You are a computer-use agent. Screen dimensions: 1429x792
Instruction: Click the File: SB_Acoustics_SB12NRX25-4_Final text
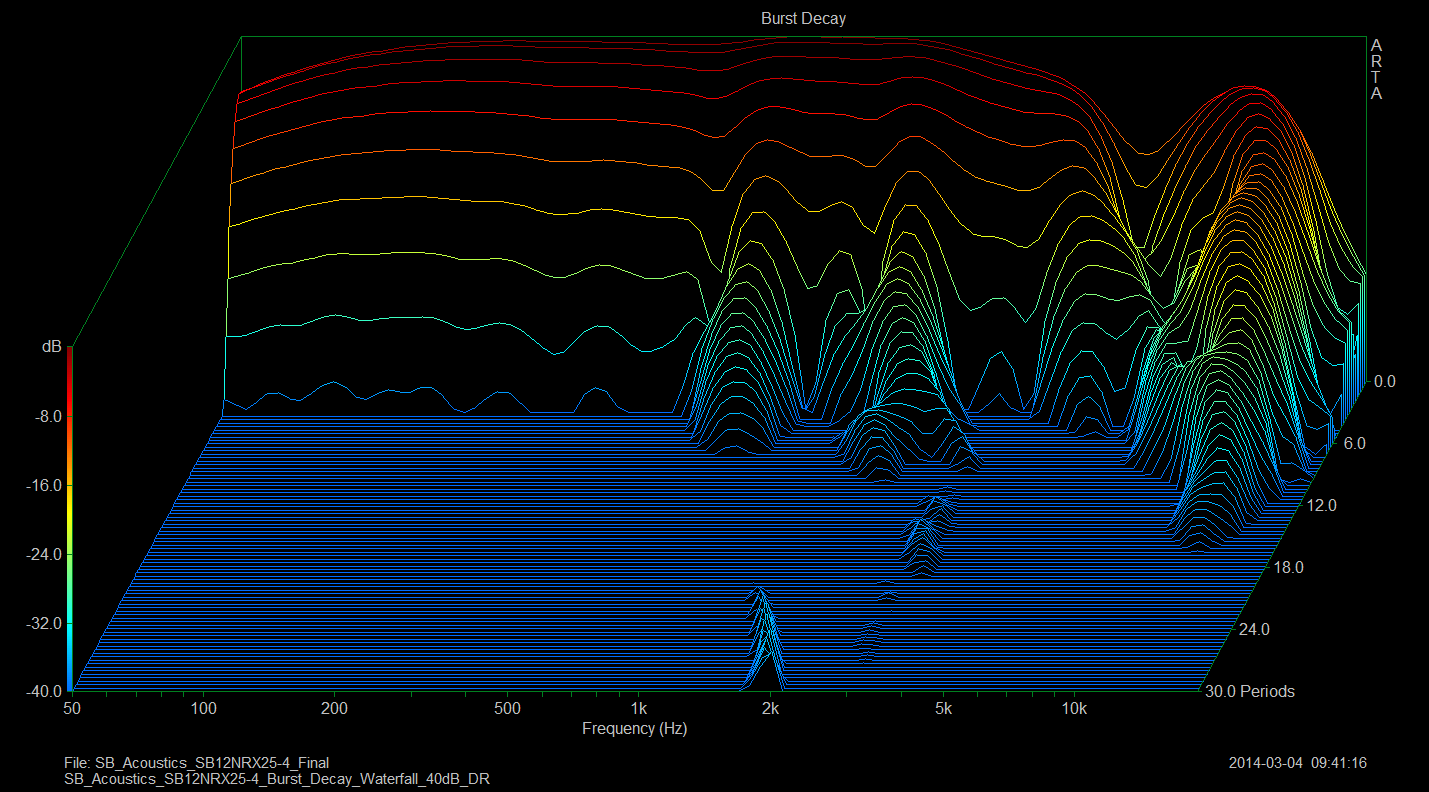click(x=196, y=763)
